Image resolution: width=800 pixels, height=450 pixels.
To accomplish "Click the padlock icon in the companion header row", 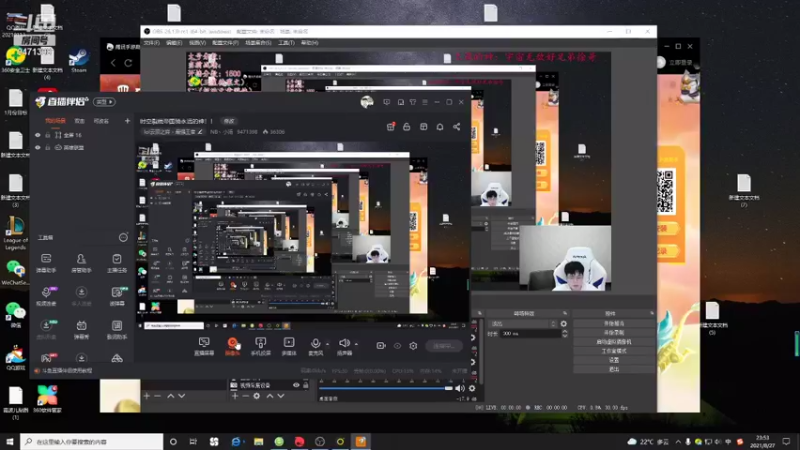I will [x=407, y=127].
